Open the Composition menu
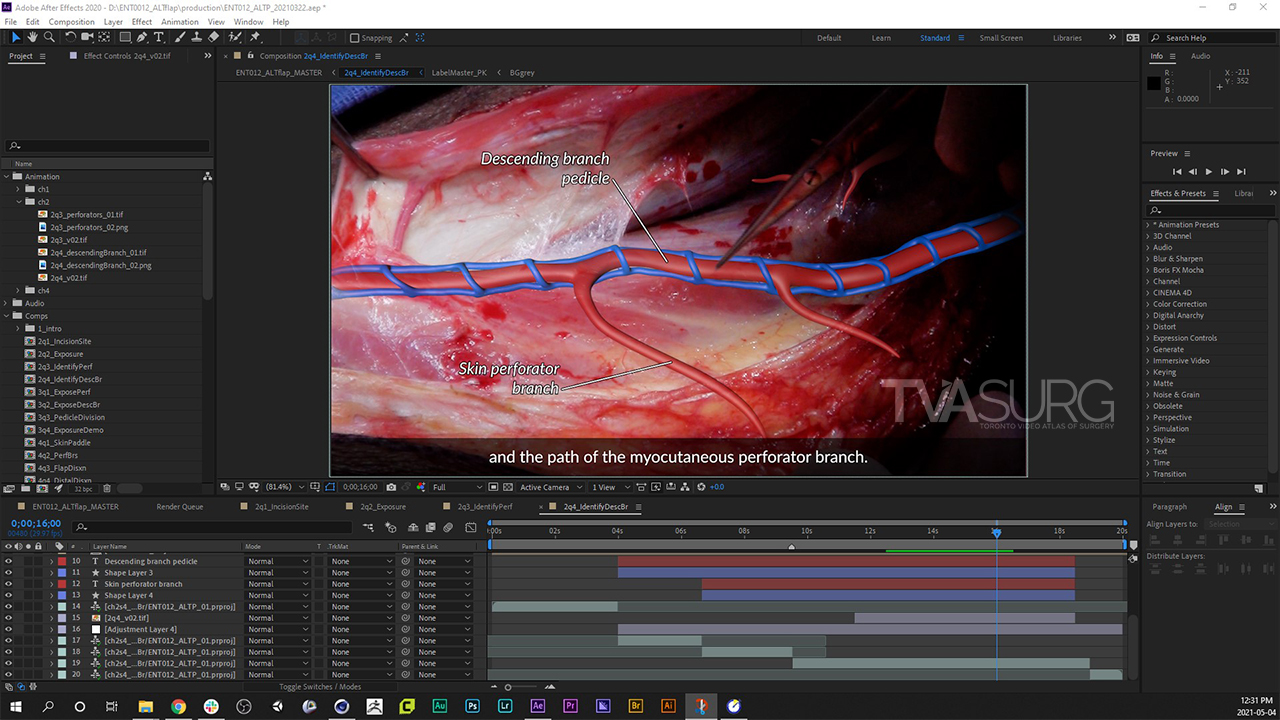Image resolution: width=1280 pixels, height=720 pixels. [72, 21]
